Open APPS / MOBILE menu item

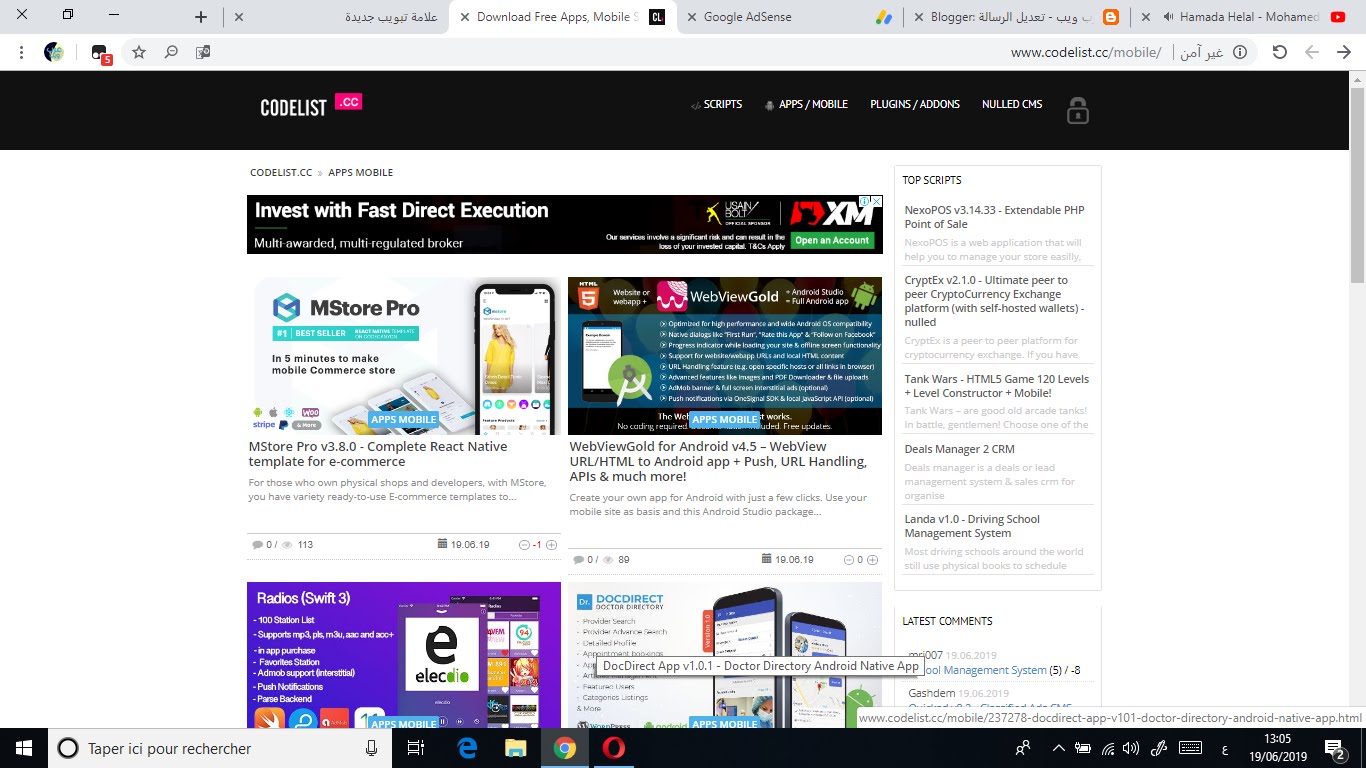(806, 104)
